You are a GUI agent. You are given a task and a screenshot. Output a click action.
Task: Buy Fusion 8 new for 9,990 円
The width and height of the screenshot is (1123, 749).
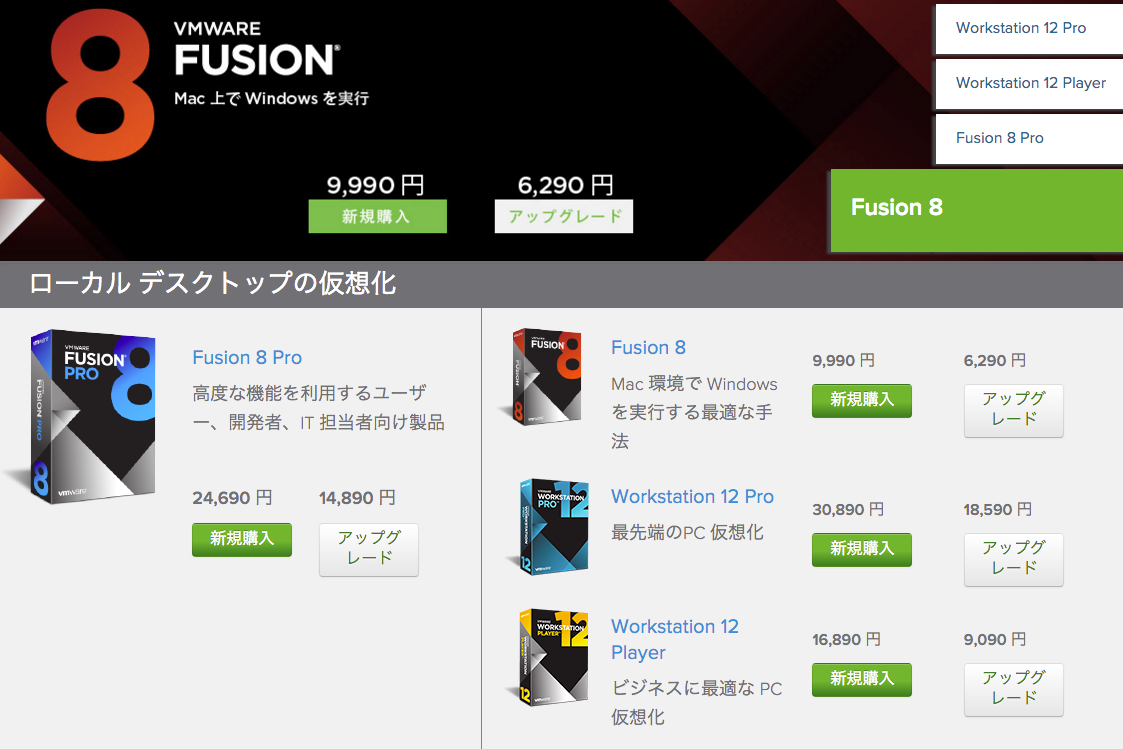coord(862,400)
